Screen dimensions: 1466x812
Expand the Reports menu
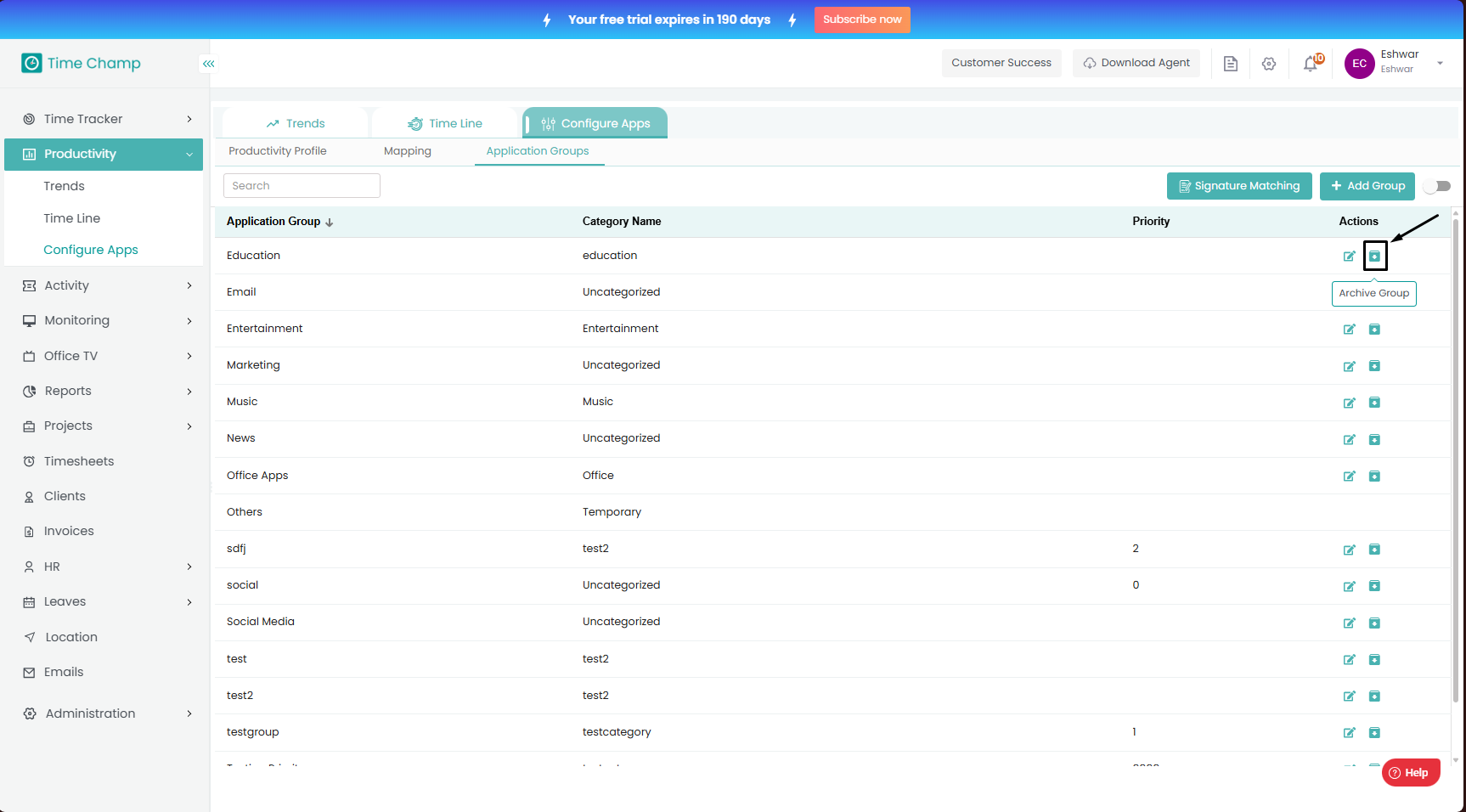[x=104, y=391]
